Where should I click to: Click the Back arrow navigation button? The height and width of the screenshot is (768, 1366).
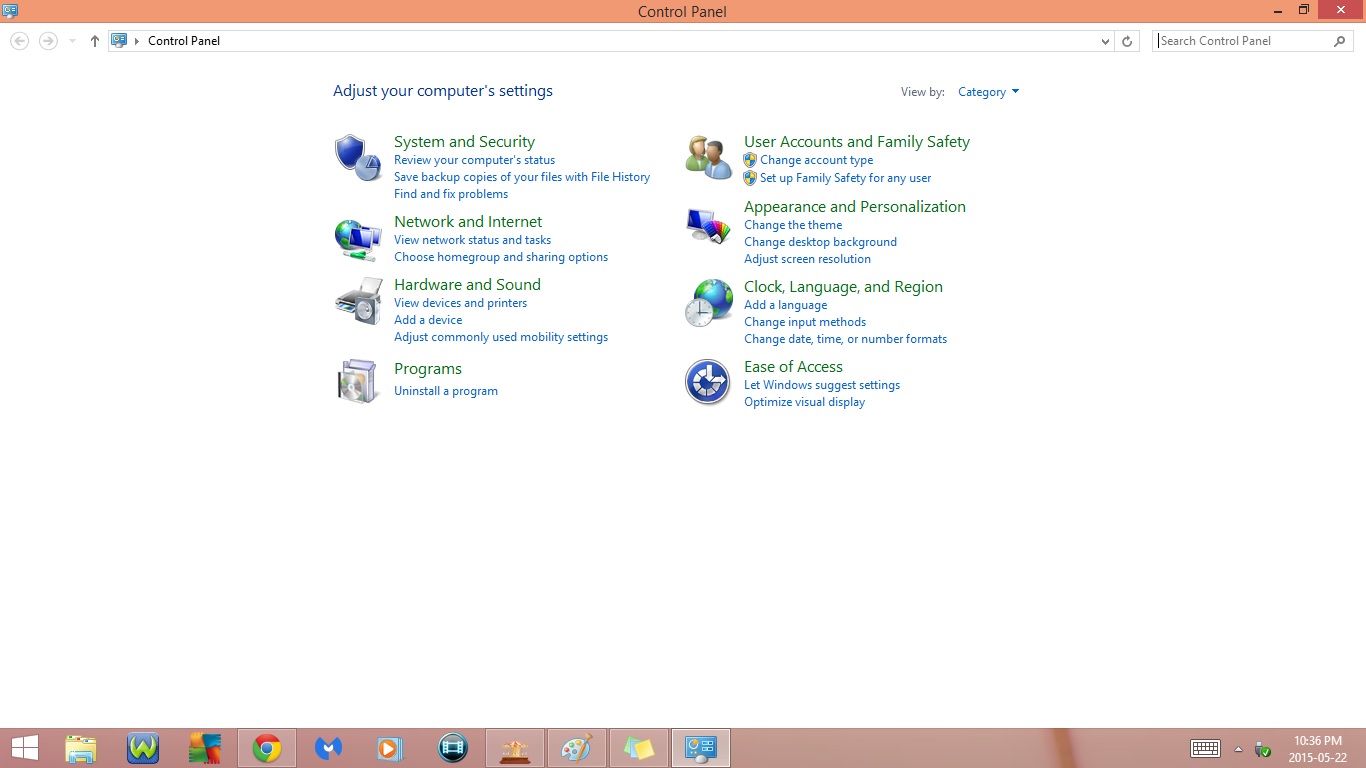[19, 41]
